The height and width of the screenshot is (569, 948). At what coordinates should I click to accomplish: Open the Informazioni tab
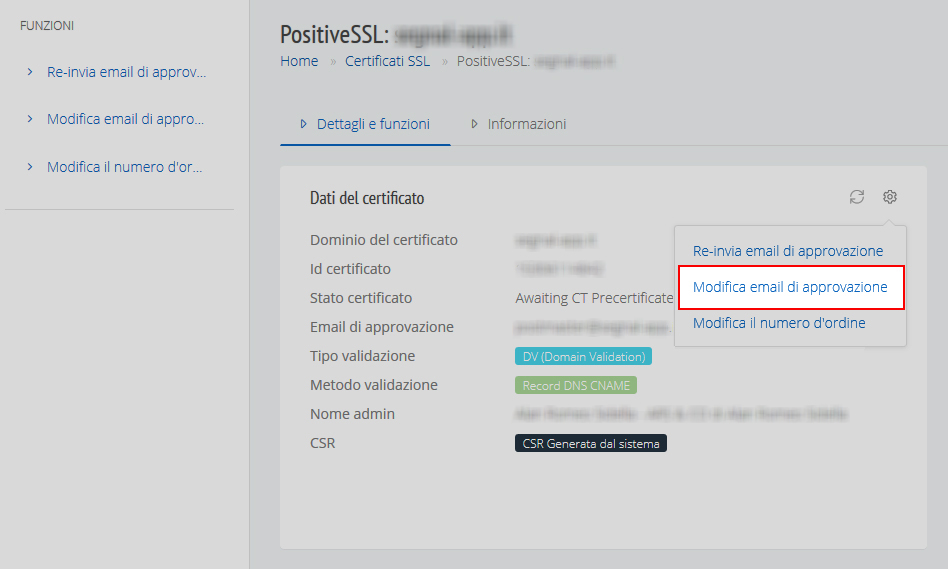pos(519,124)
